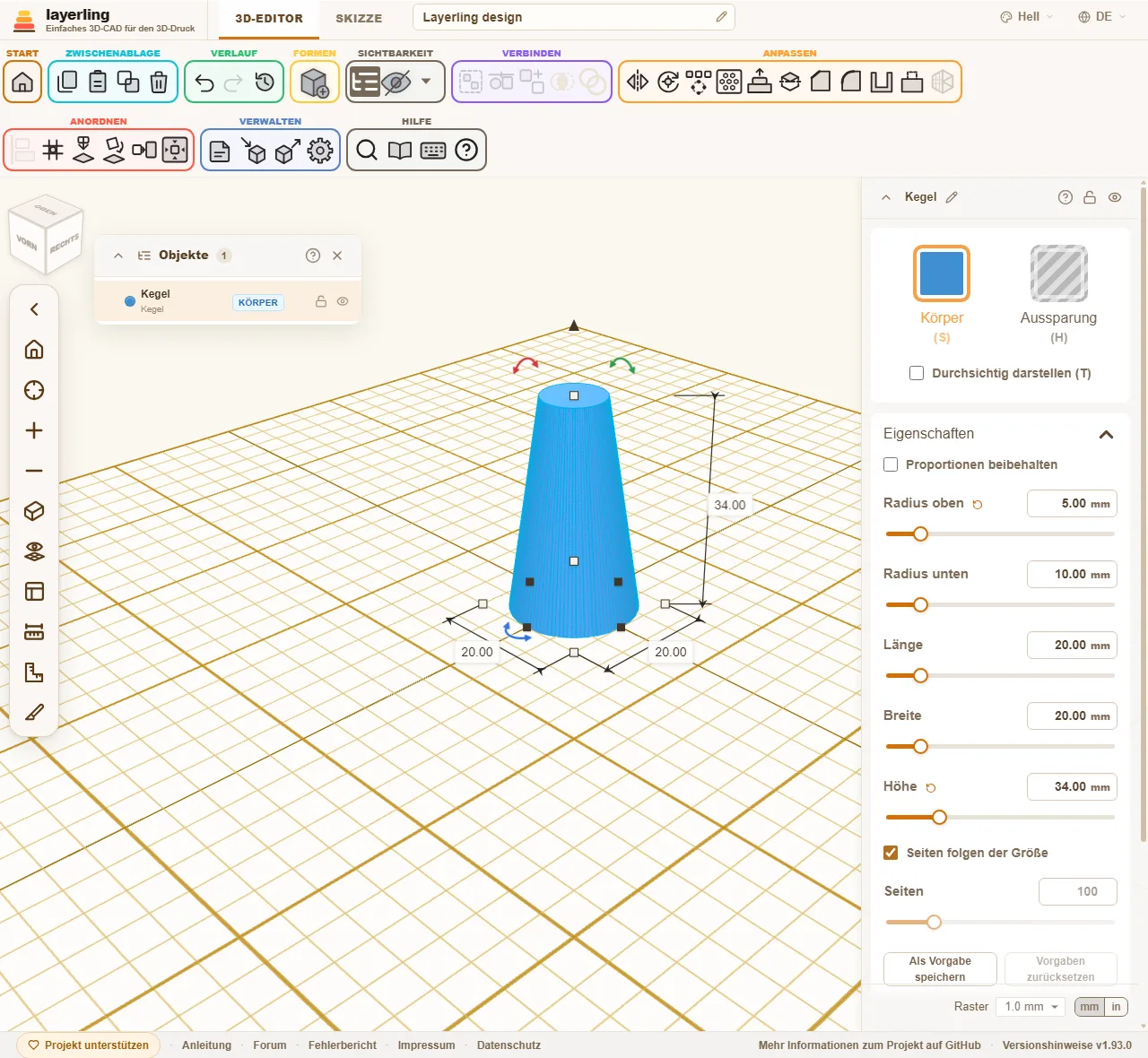This screenshot has width=1148, height=1058.
Task: Enable Durchsichtig darstellen checkbox
Action: click(917, 373)
